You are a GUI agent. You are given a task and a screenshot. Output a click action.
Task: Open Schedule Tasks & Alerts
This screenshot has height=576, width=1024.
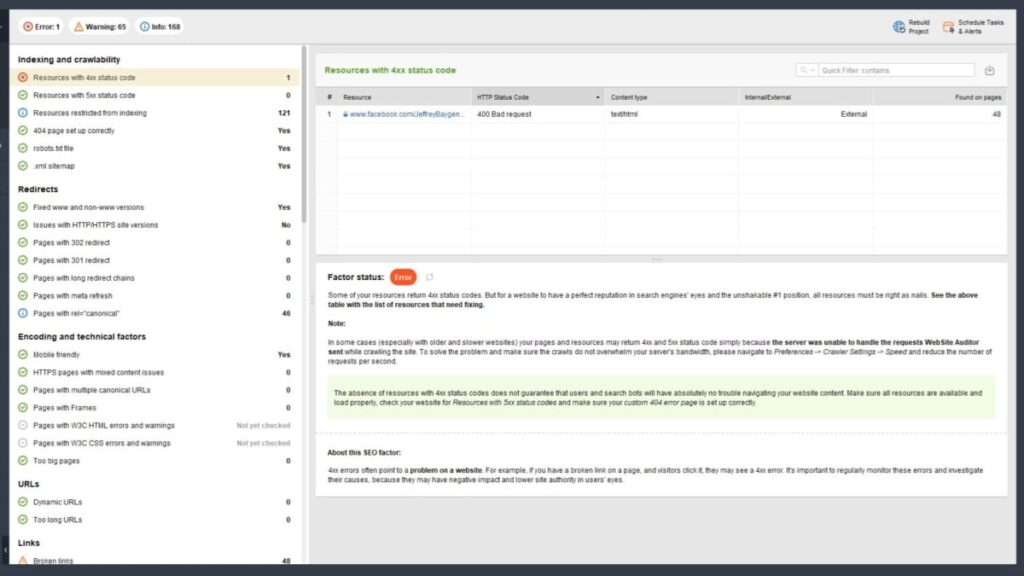[x=973, y=27]
